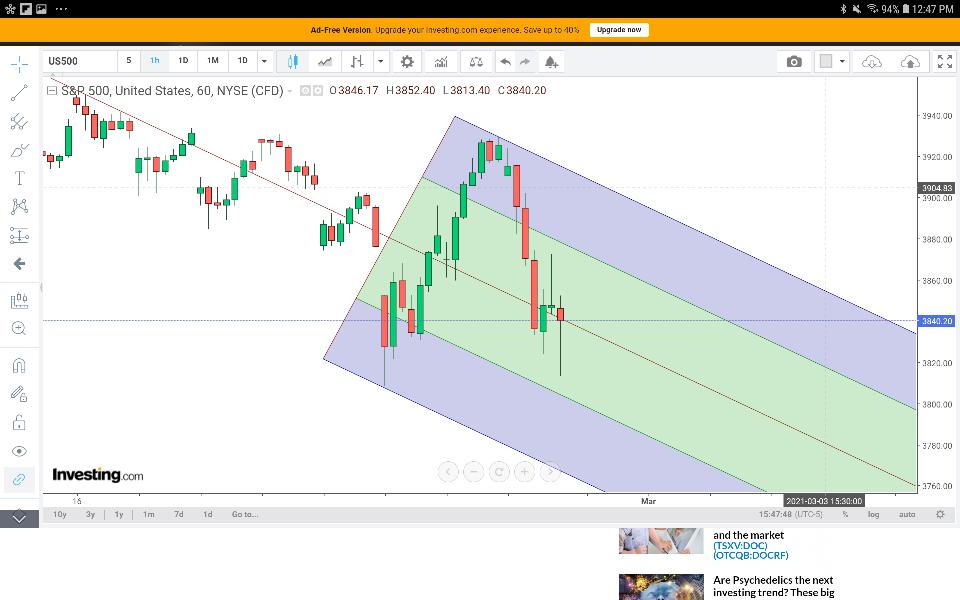960x600 pixels.
Task: Zoom out chart with minus button
Action: (x=473, y=471)
